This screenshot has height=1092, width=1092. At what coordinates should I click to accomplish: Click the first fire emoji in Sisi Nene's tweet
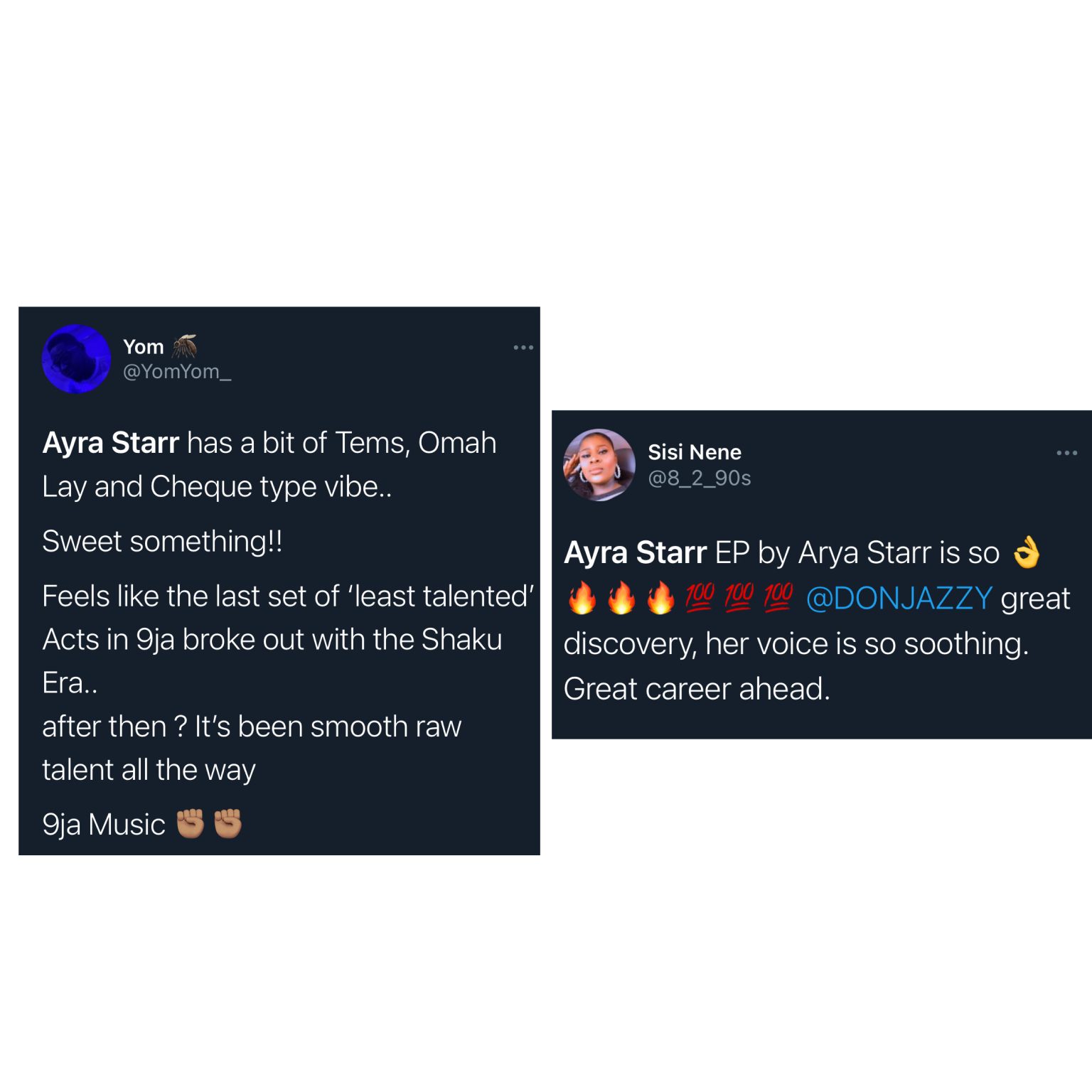pos(581,598)
